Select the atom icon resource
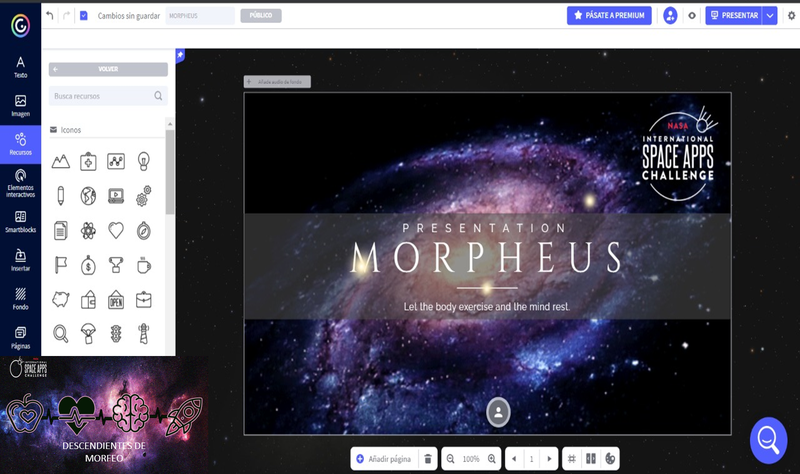This screenshot has height=474, width=800. 88,230
